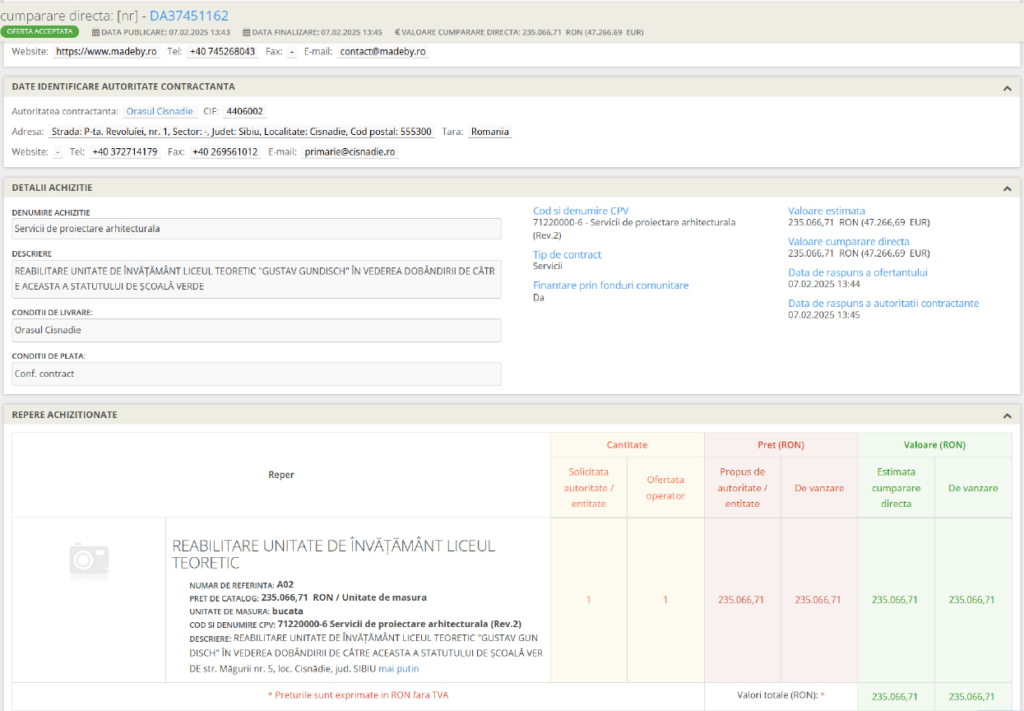Click the contact@madeby.ro email address
This screenshot has width=1024, height=711.
coord(382,51)
